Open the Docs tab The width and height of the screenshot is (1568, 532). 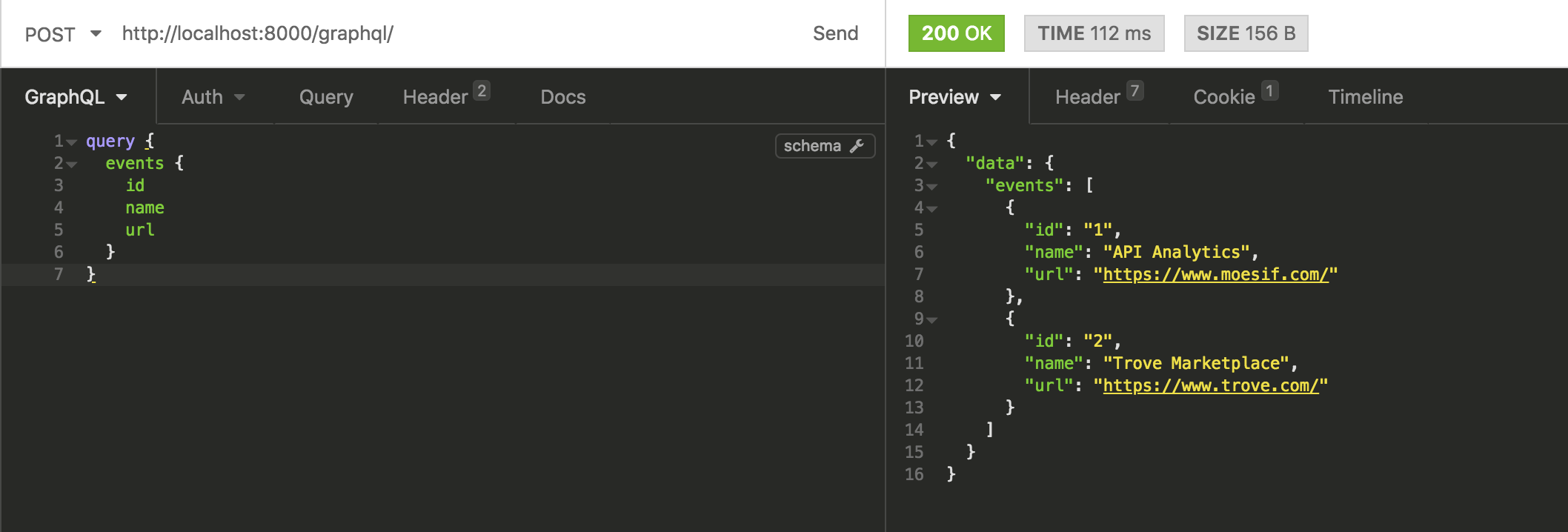(x=563, y=97)
